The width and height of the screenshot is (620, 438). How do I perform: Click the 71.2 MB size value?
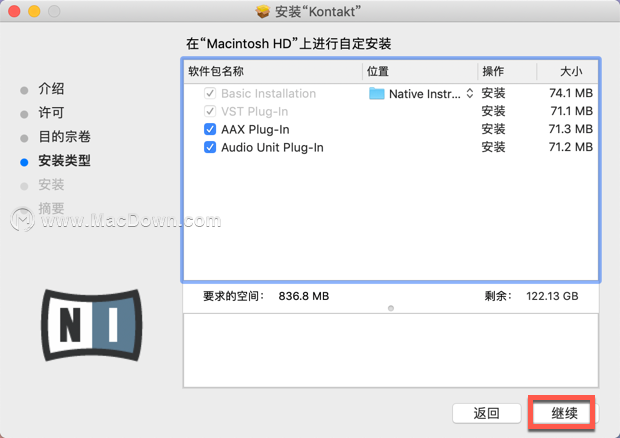(571, 147)
